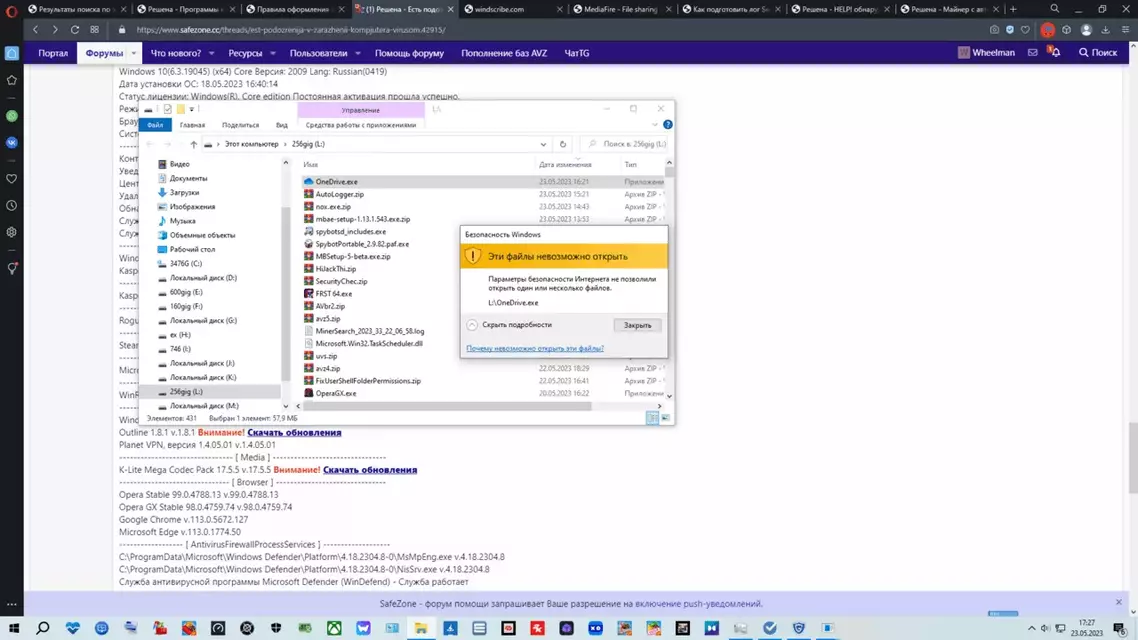Open forum notifications bell
This screenshot has height=640, width=1138.
click(1055, 52)
